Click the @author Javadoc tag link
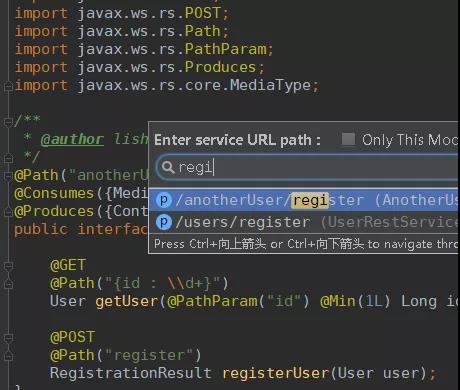This screenshot has height=390, width=460. 72,139
